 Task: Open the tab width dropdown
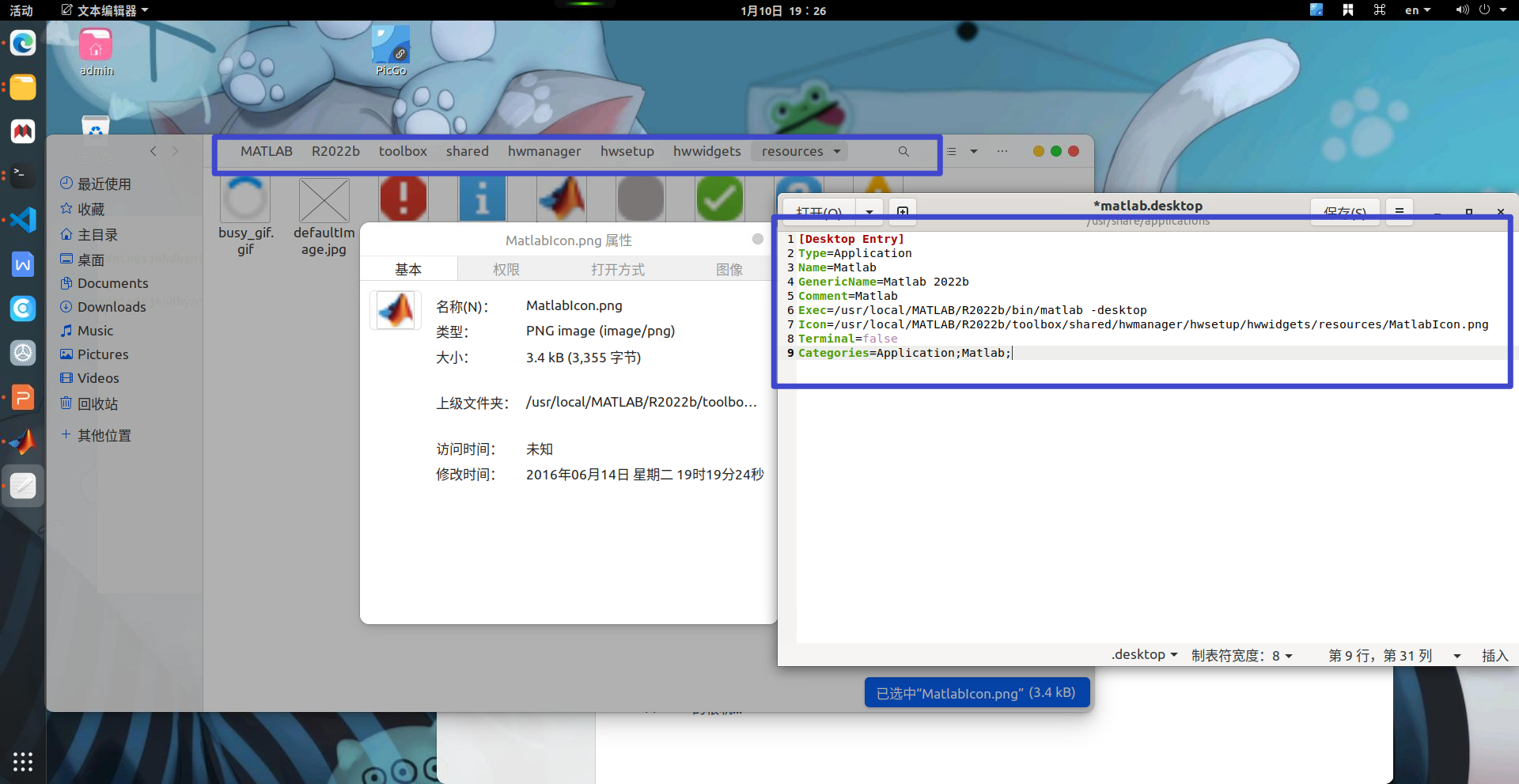point(1241,655)
